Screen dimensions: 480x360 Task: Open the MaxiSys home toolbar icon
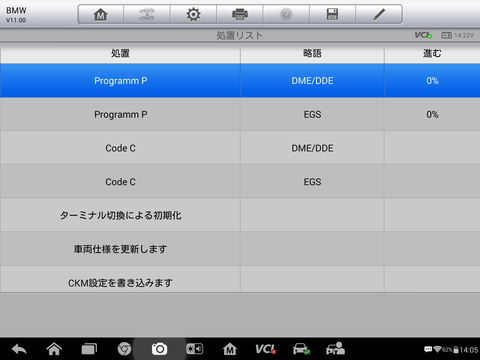100,14
